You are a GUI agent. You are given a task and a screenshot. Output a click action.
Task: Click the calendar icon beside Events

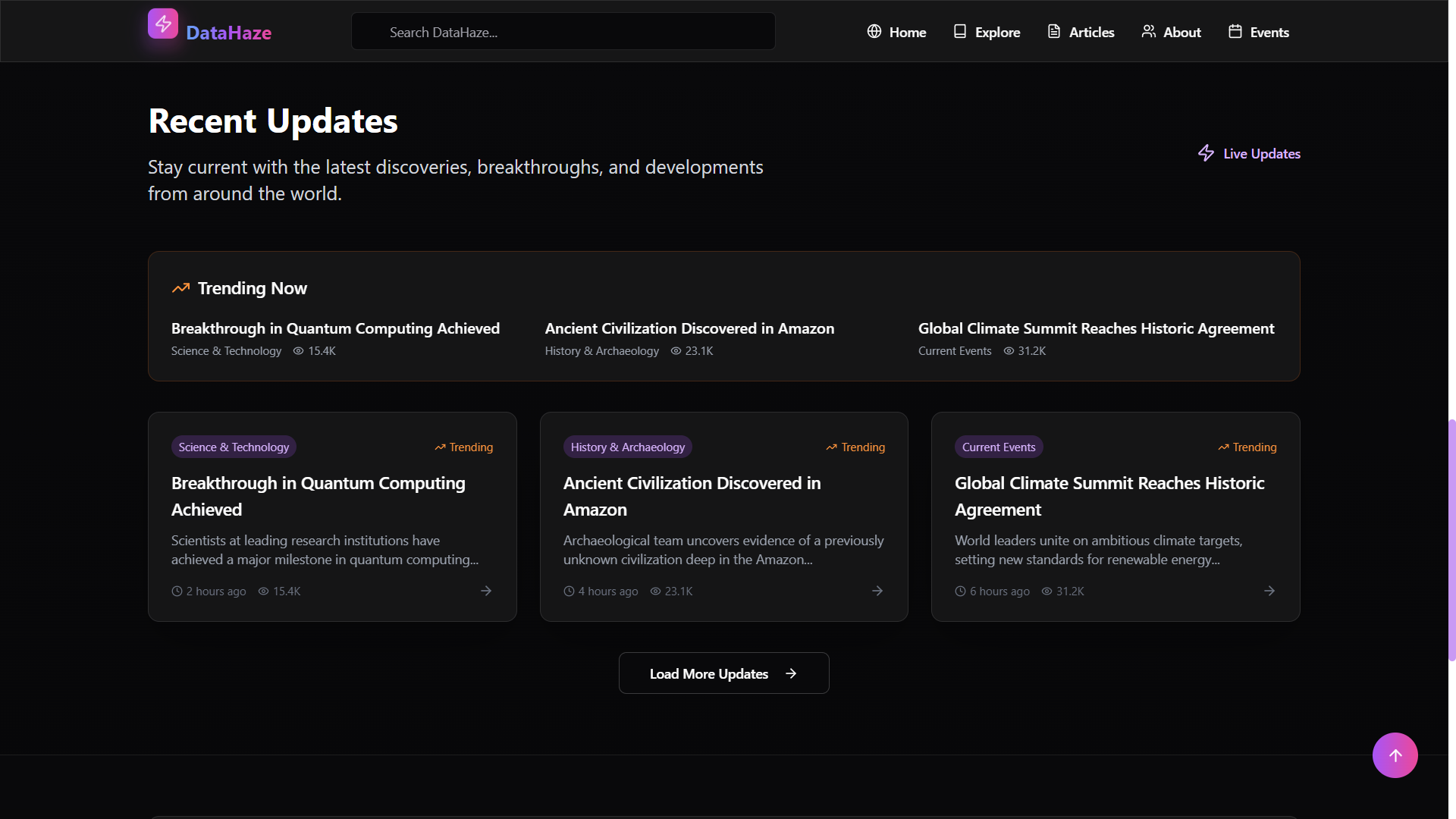(x=1235, y=32)
